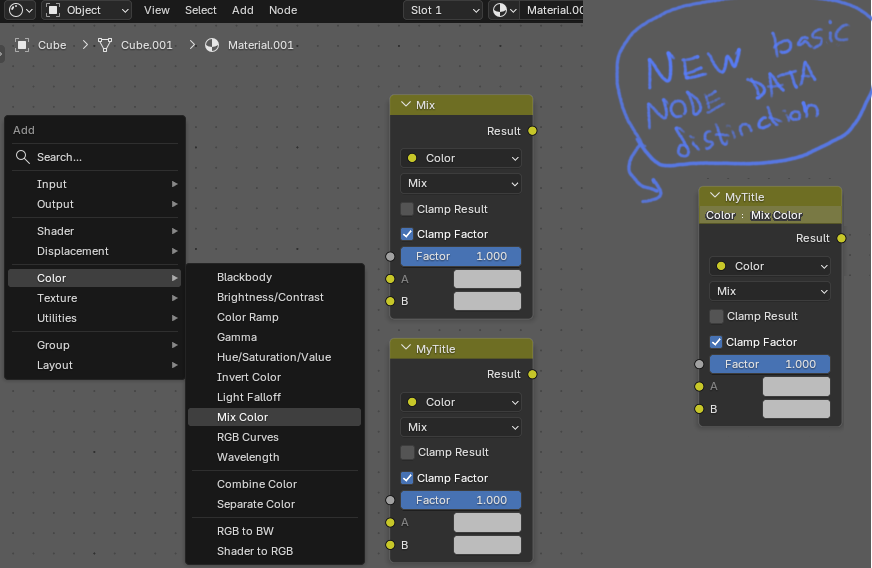Choose Shader to RGB entry
The width and height of the screenshot is (872, 568).
(275, 551)
